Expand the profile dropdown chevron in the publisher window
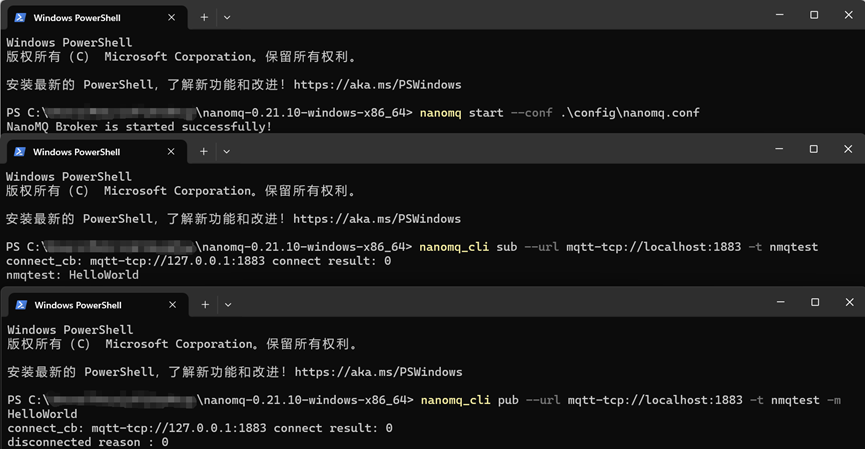 coord(227,305)
